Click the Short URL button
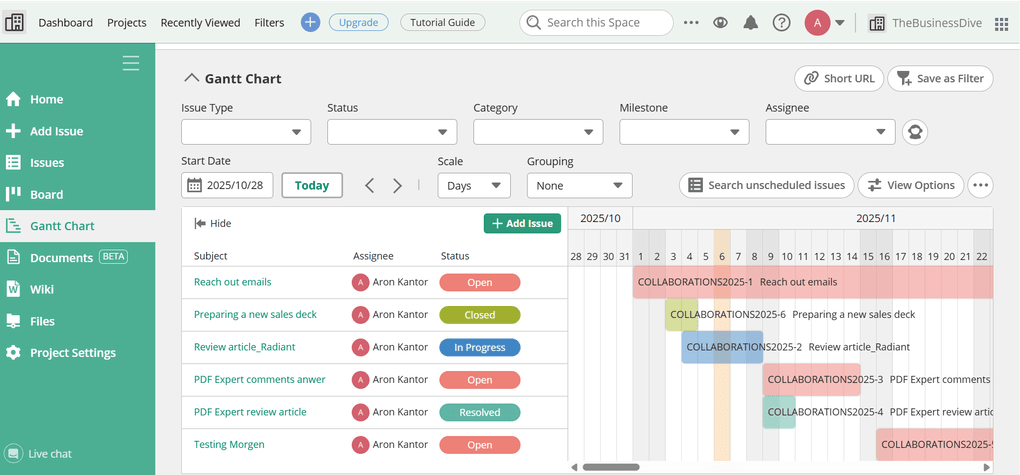Image resolution: width=1020 pixels, height=475 pixels. pos(839,79)
